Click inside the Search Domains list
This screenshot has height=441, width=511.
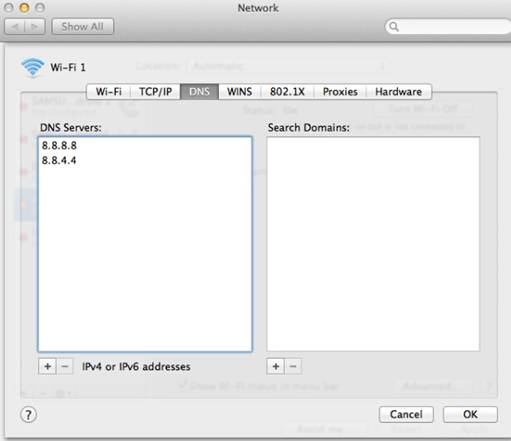[x=373, y=244]
